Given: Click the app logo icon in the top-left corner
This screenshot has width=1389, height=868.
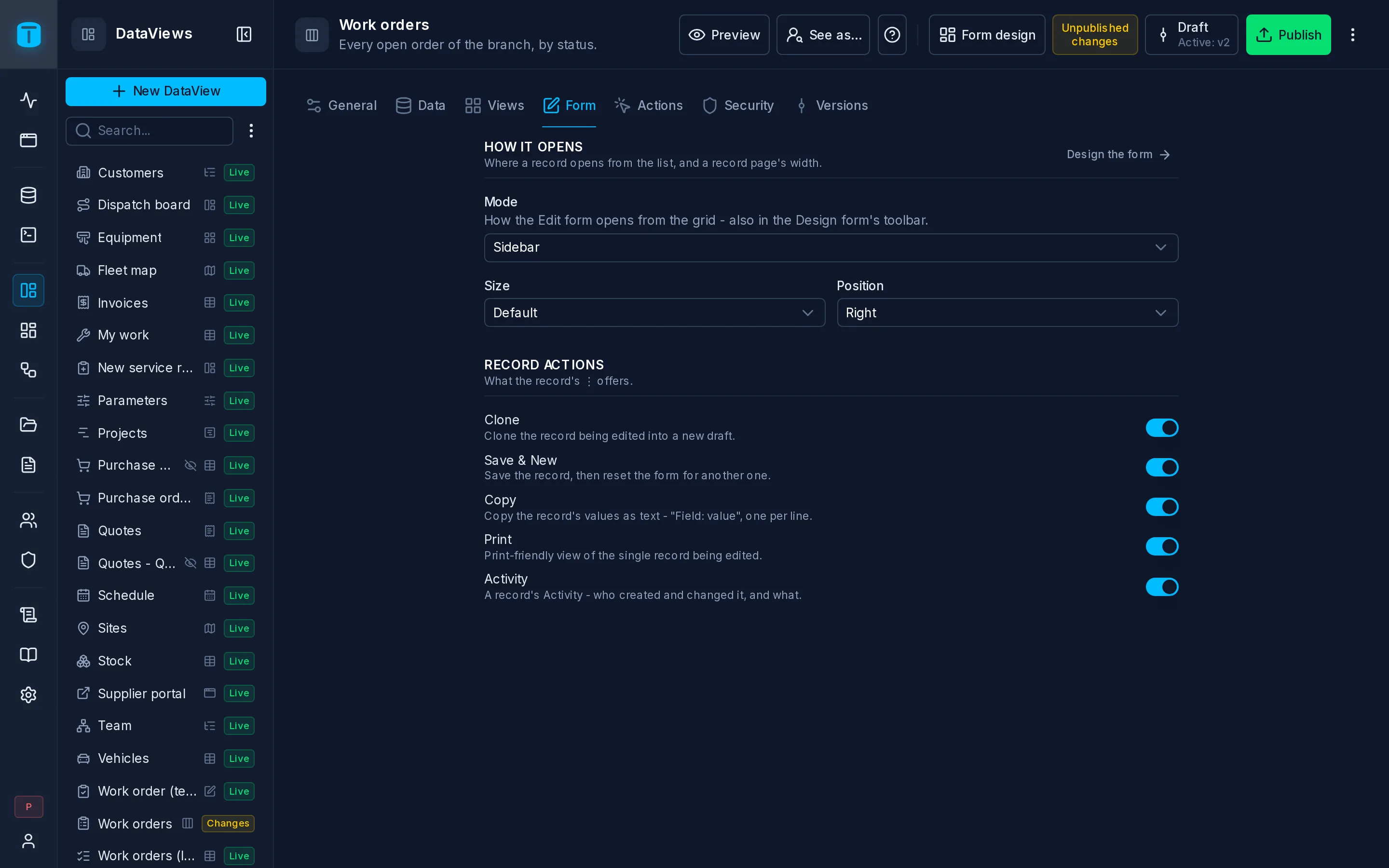Looking at the screenshot, I should pyautogui.click(x=28, y=34).
